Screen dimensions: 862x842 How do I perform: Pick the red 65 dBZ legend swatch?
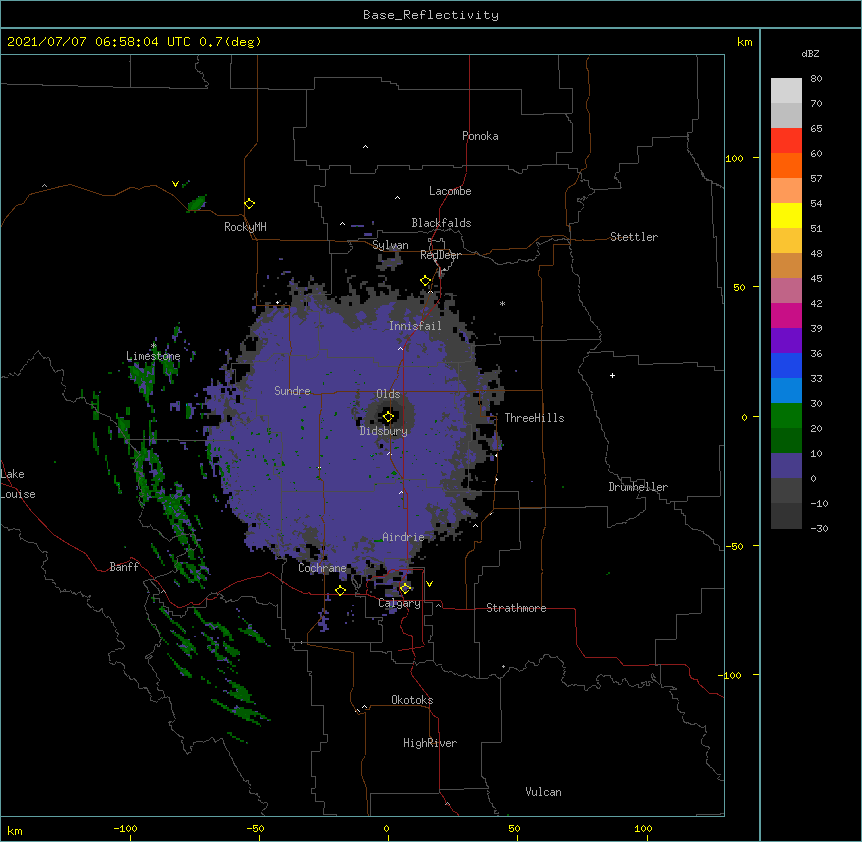pos(786,140)
